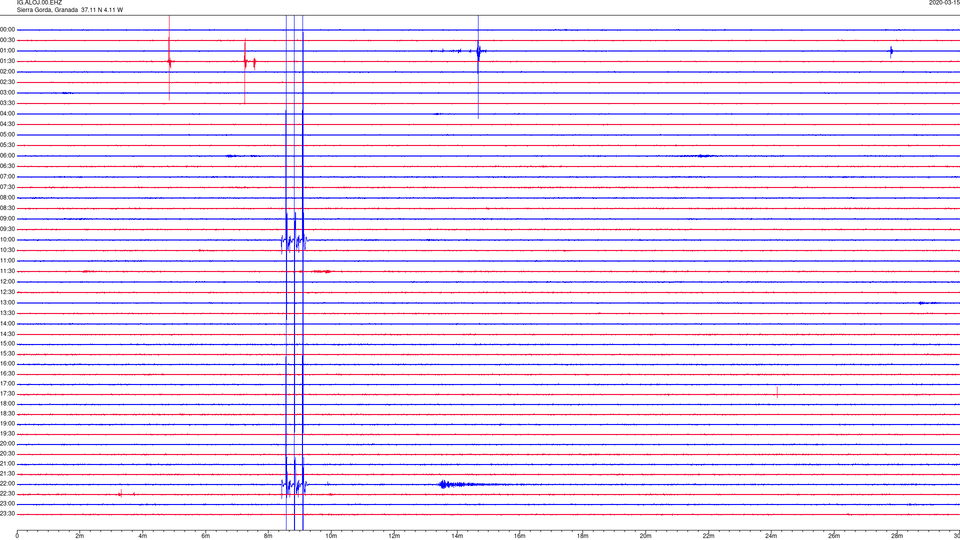
Task: Click the 16m axis tick label
Action: 520,536
